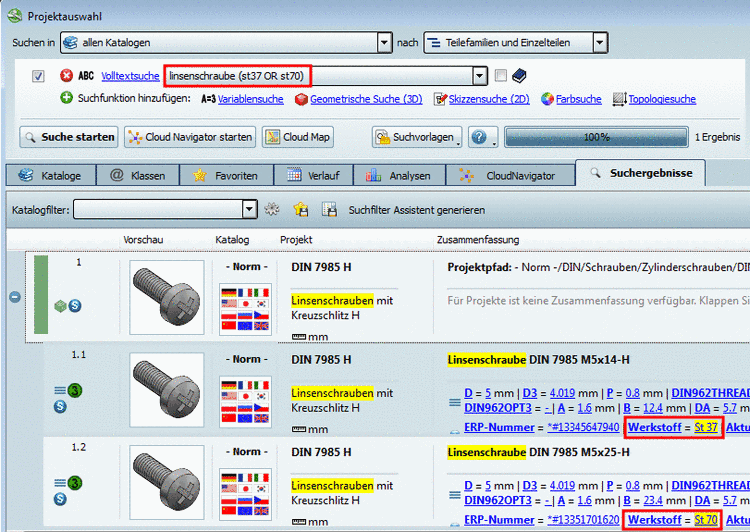
Task: Click the A=3 Variablensuche icon
Action: click(x=209, y=99)
